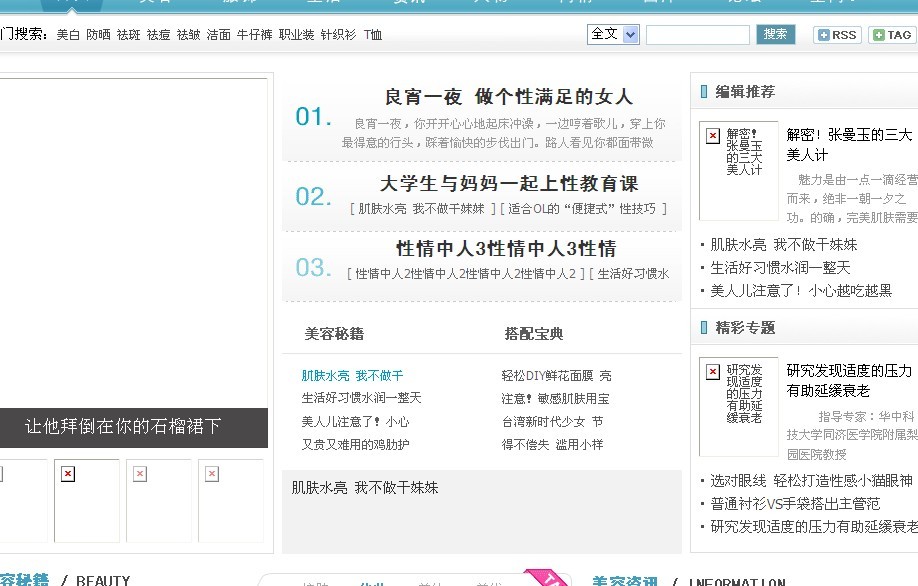Open link 轻松DIY鲜花面膜 亮
Image resolution: width=918 pixels, height=586 pixels.
[x=556, y=375]
